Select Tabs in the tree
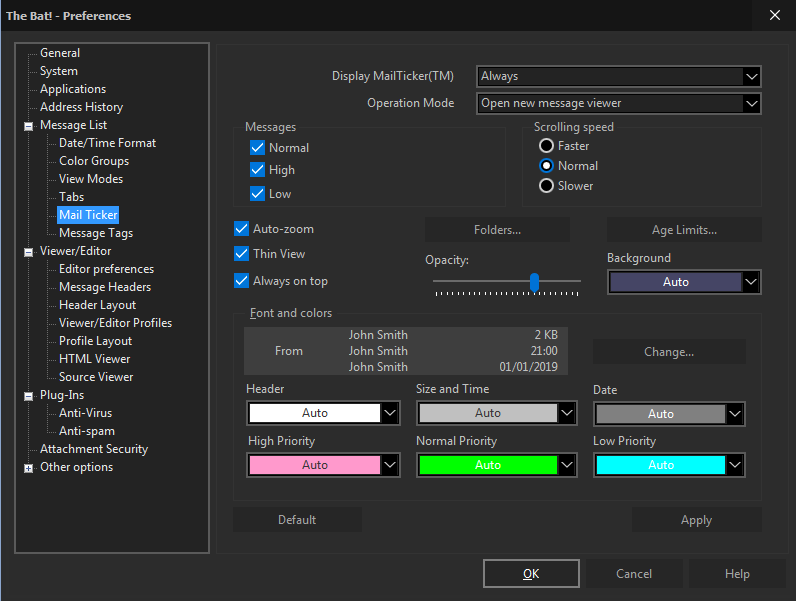 point(72,197)
